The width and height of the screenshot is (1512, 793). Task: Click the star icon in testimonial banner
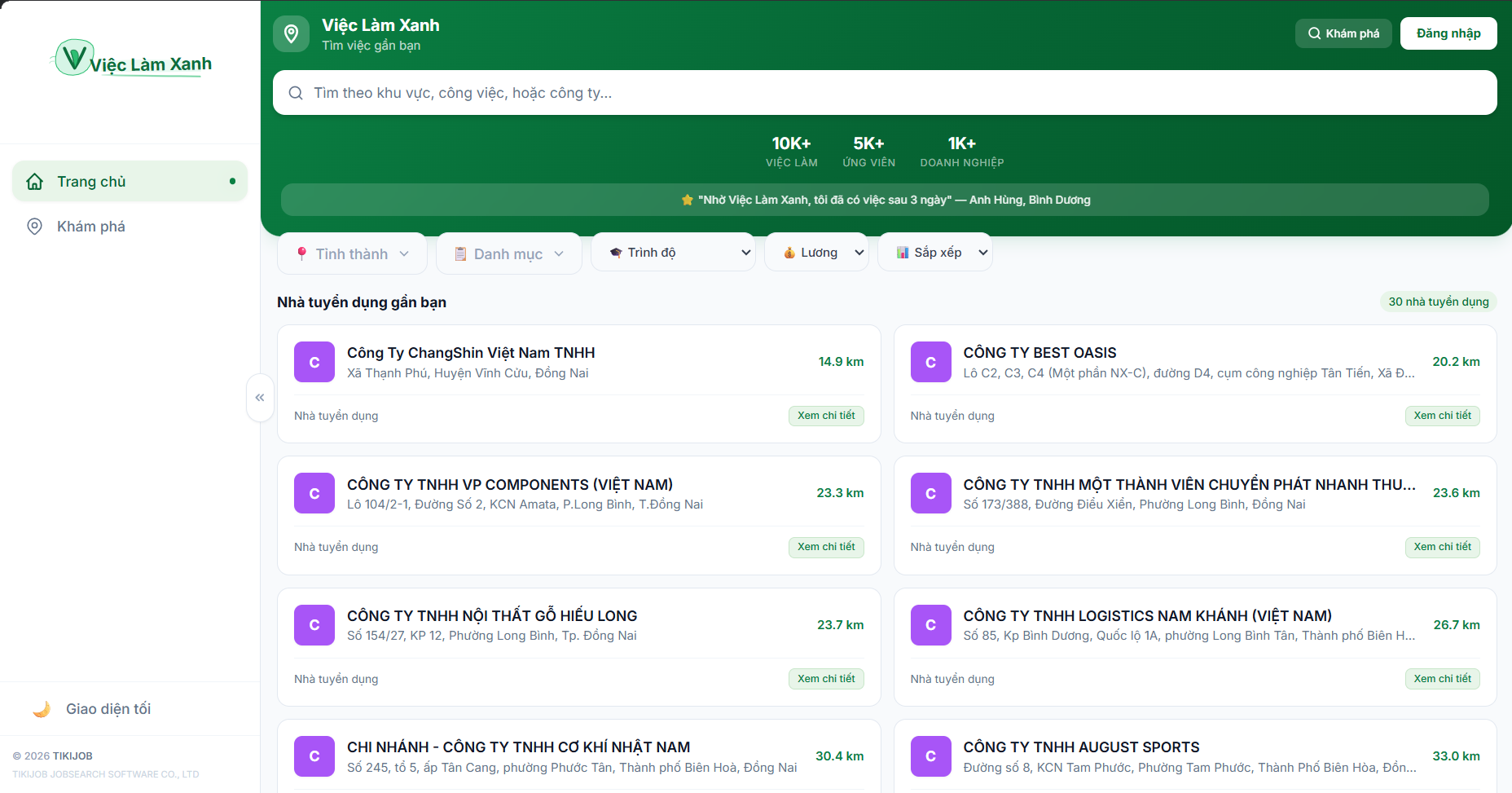[x=688, y=200]
